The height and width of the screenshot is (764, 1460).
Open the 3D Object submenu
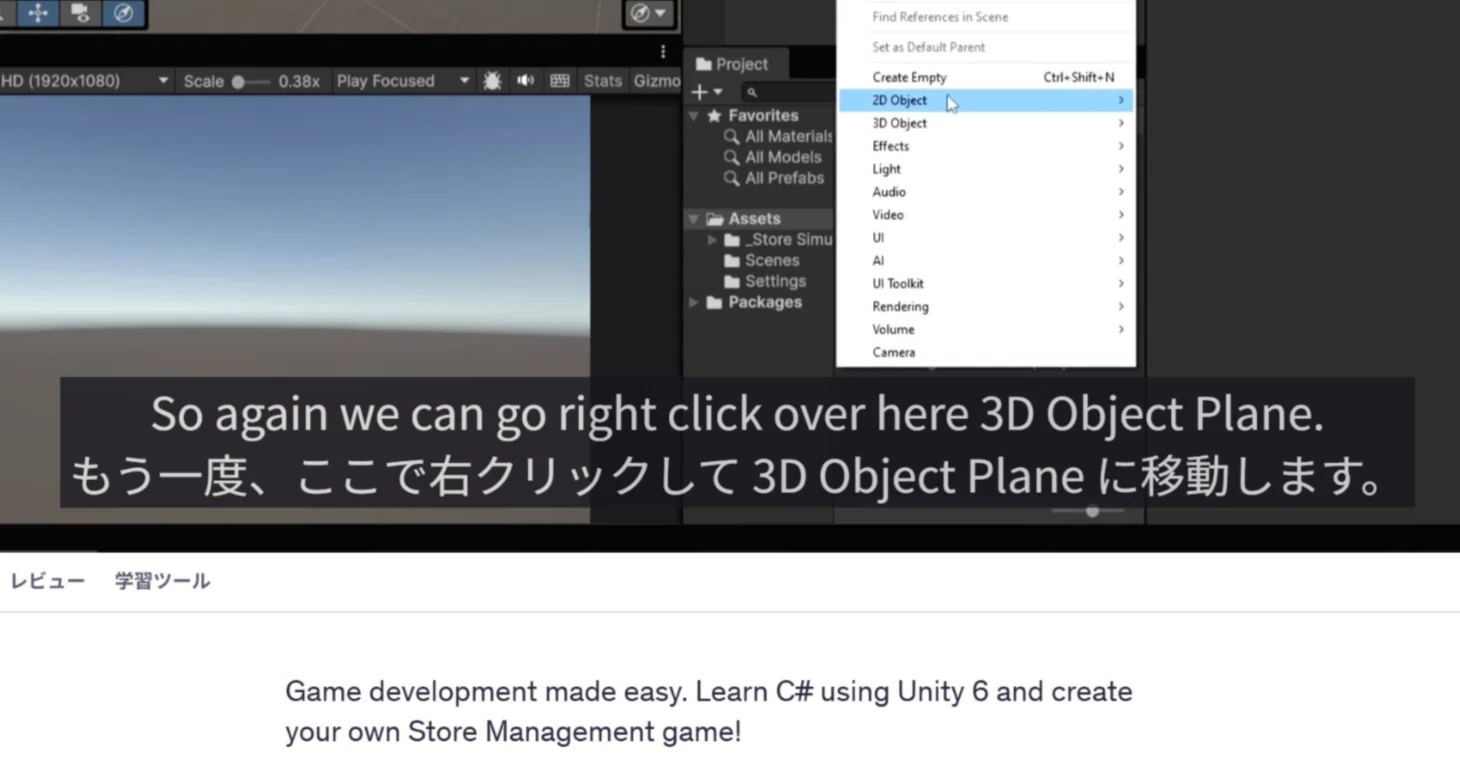click(986, 123)
